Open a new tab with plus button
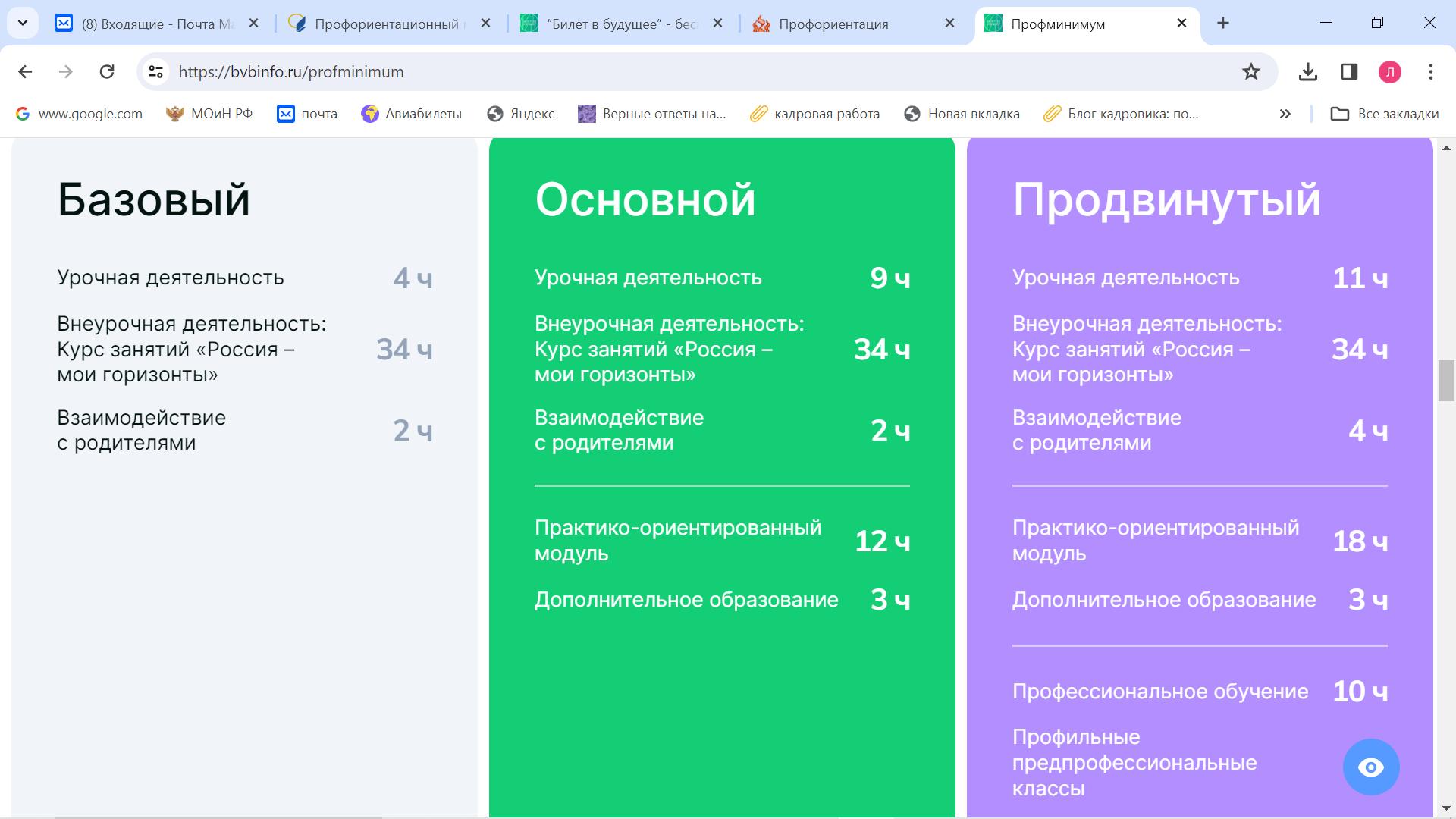1456x819 pixels. (1223, 24)
